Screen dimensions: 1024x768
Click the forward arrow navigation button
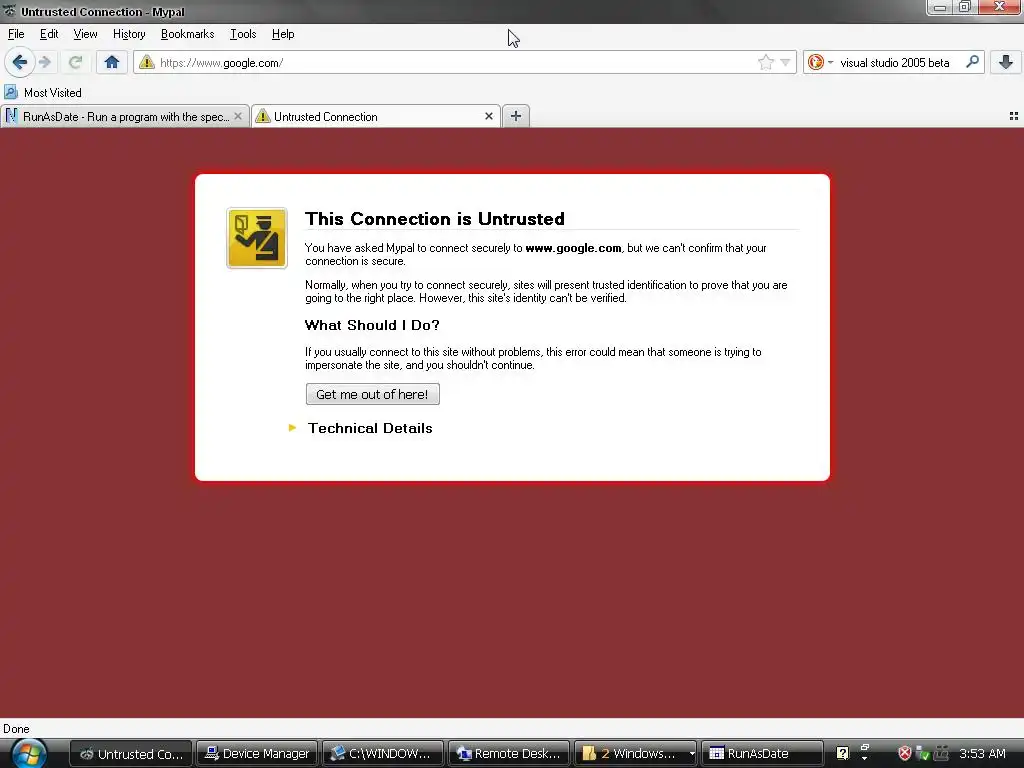click(x=45, y=63)
